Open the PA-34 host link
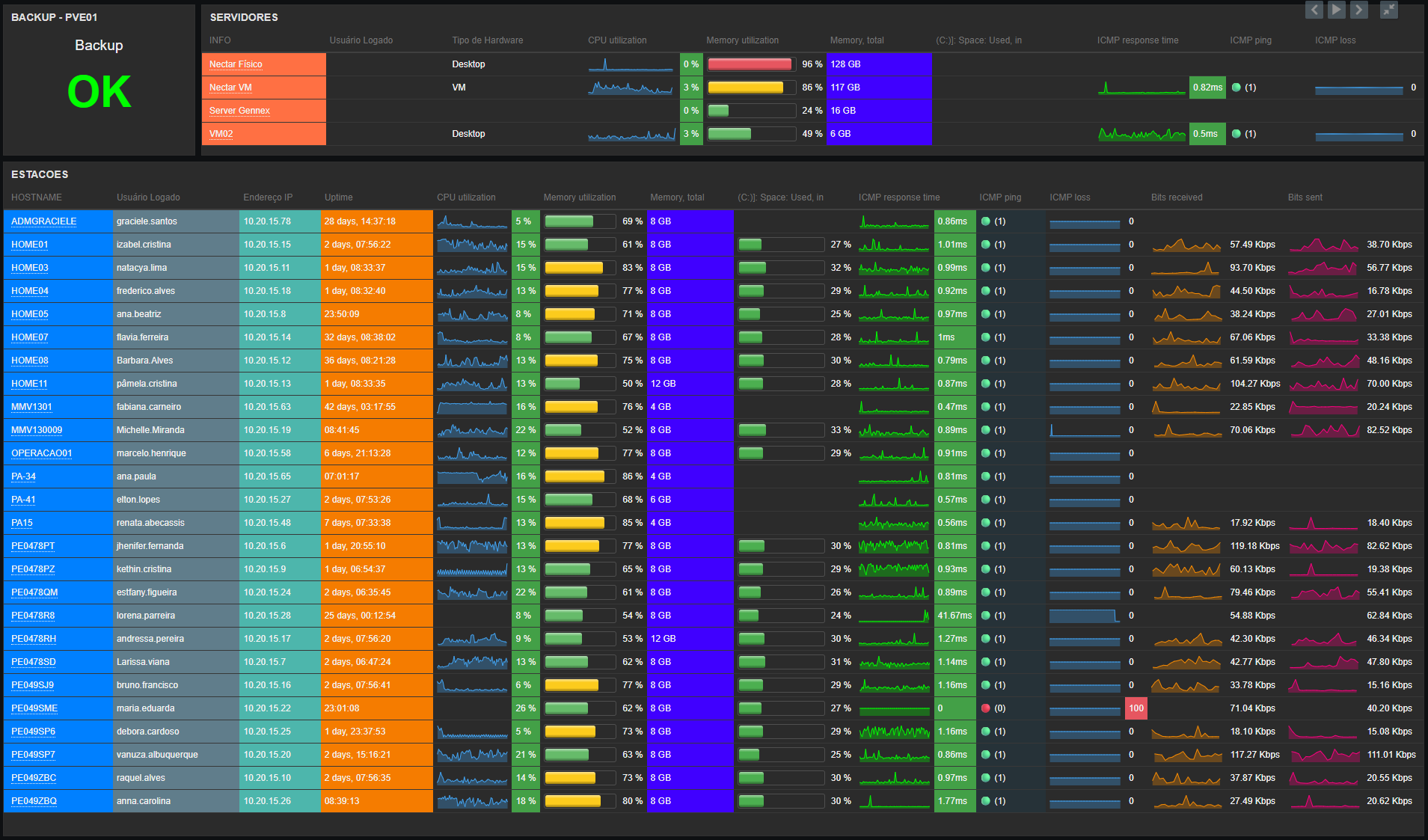This screenshot has width=1428, height=840. tap(23, 476)
